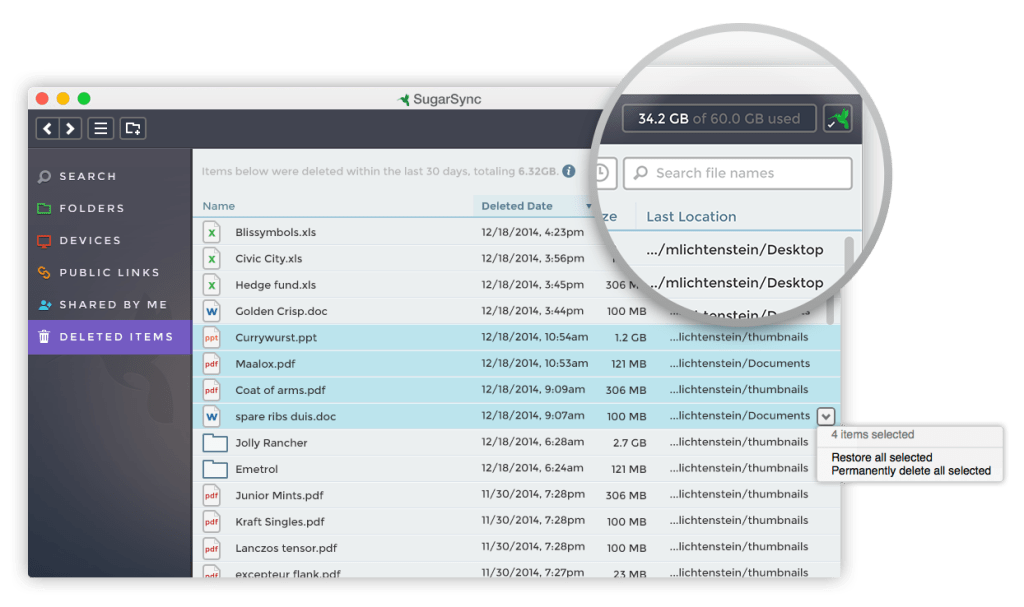Click the 2.7 GB size of Jolly Rancher
Viewport: 1024px width, 607px height.
[x=630, y=443]
